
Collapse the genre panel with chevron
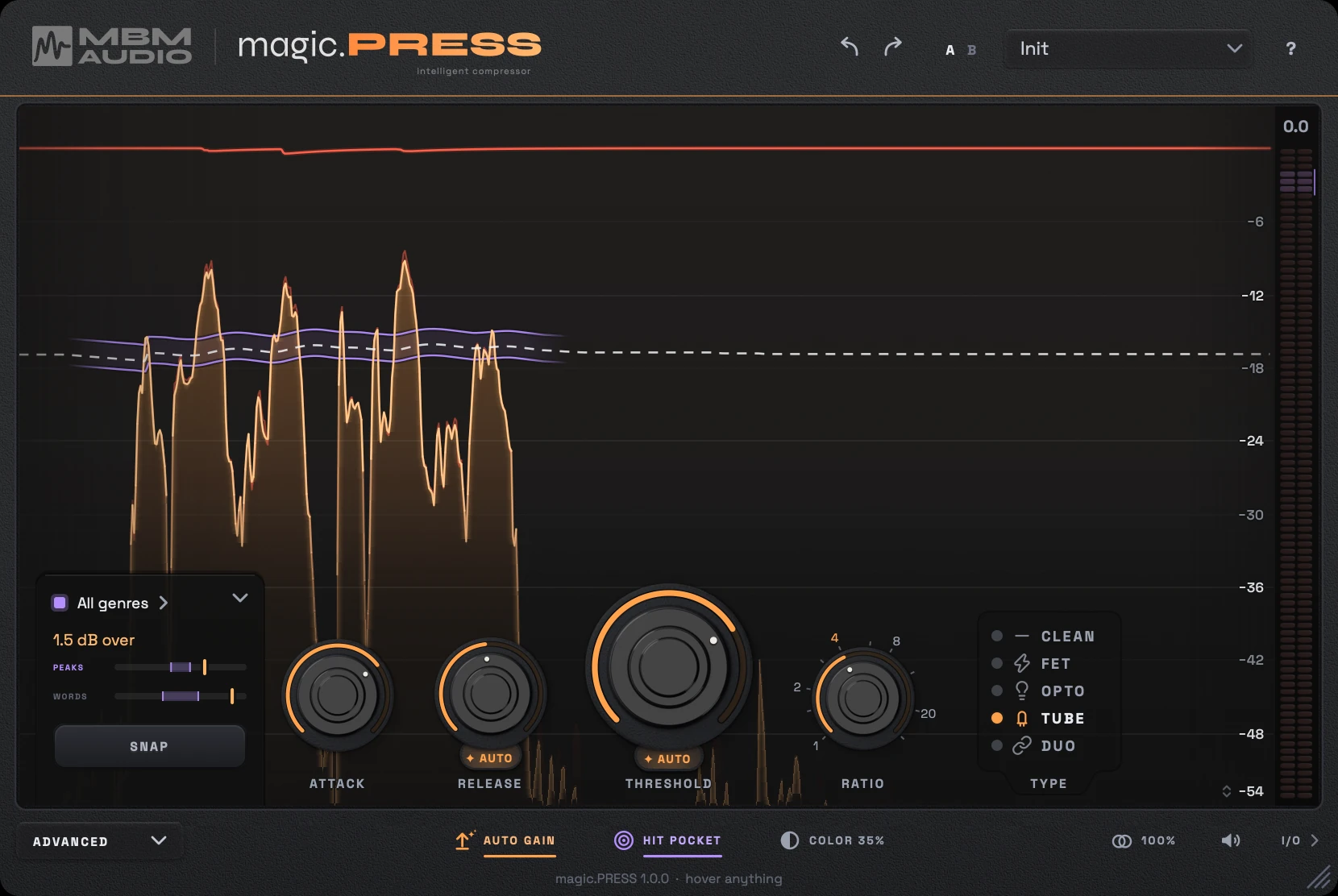point(240,598)
